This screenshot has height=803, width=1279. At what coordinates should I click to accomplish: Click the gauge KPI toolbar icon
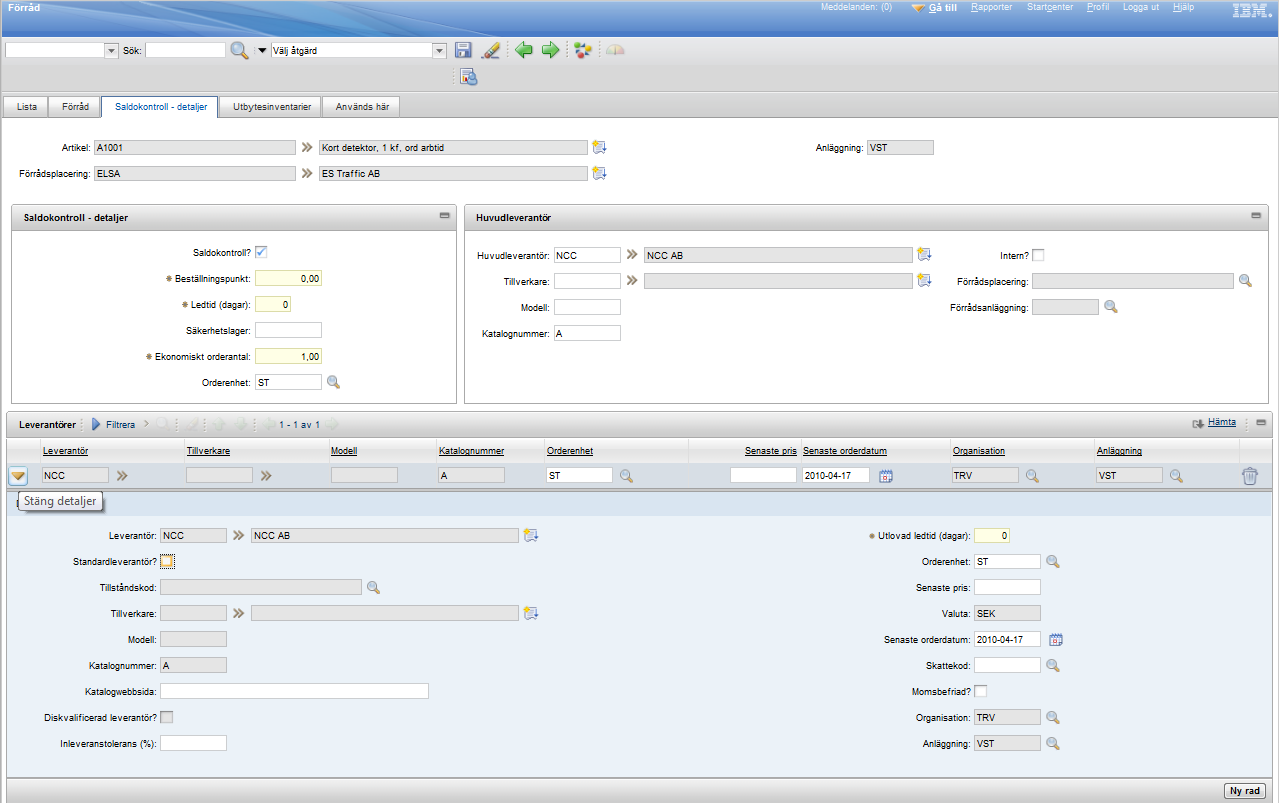tap(615, 50)
